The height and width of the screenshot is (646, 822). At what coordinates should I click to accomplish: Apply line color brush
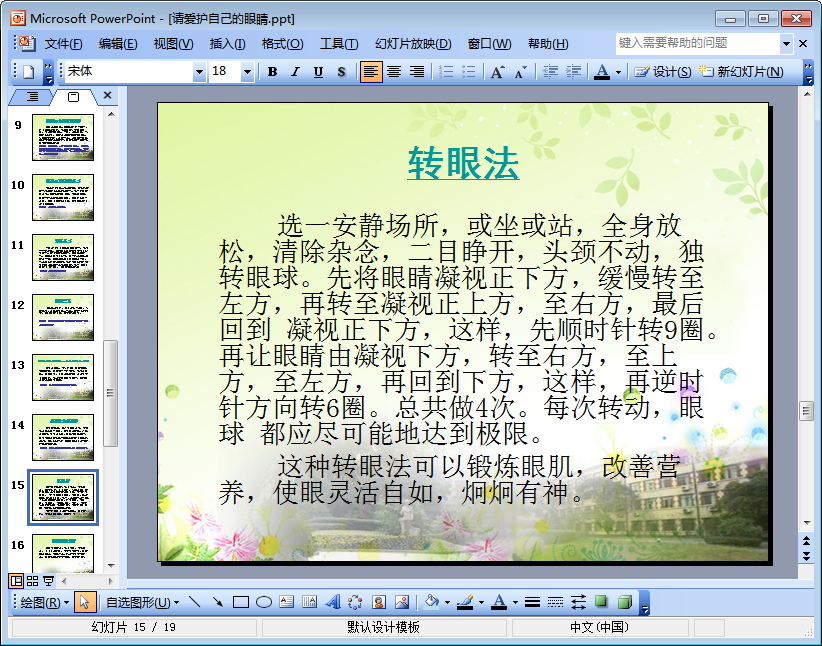466,602
